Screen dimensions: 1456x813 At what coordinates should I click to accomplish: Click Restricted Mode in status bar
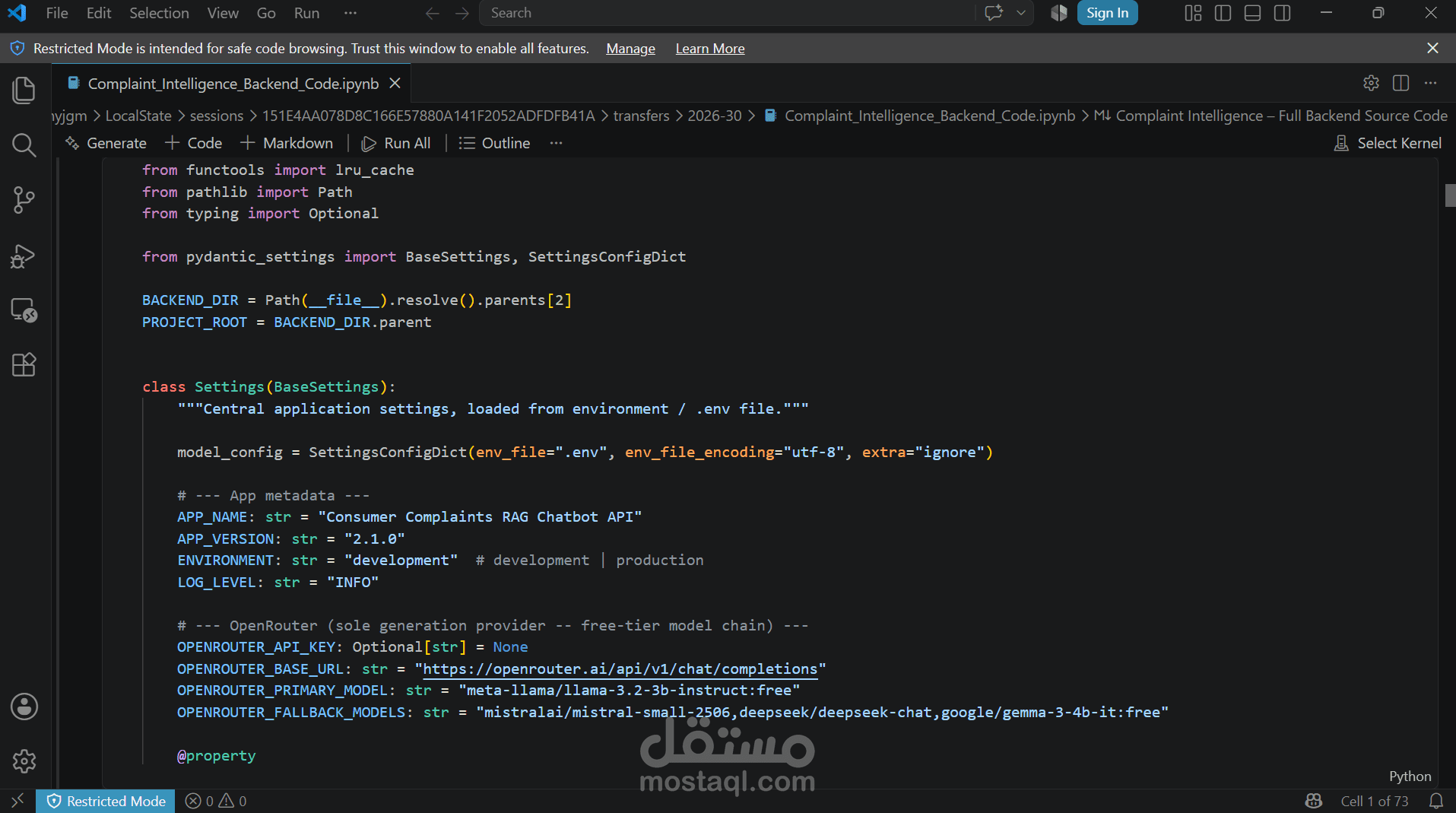coord(106,801)
